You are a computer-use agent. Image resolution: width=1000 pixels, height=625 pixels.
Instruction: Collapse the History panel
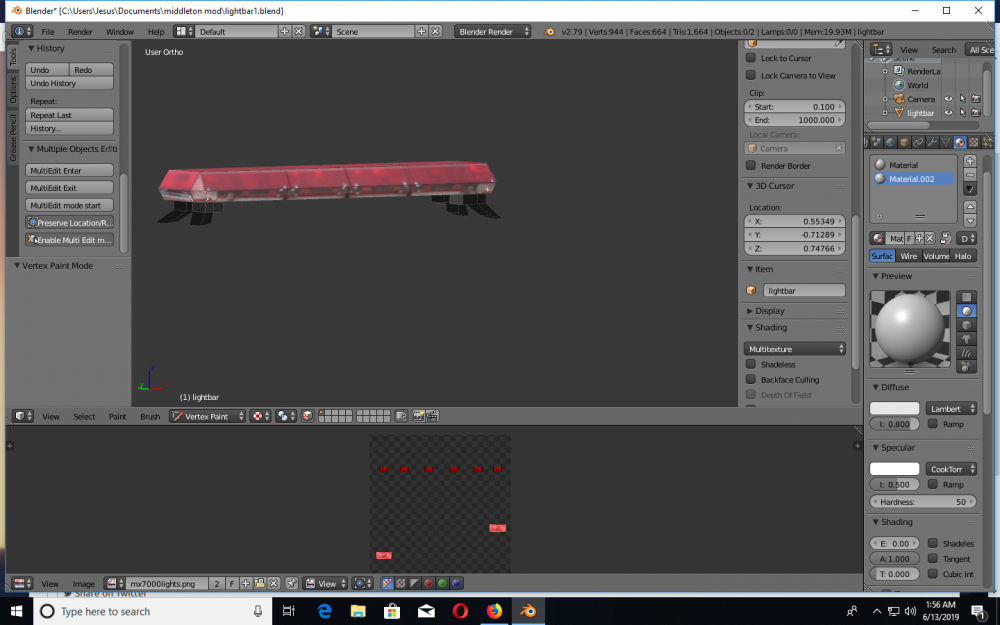(31, 48)
